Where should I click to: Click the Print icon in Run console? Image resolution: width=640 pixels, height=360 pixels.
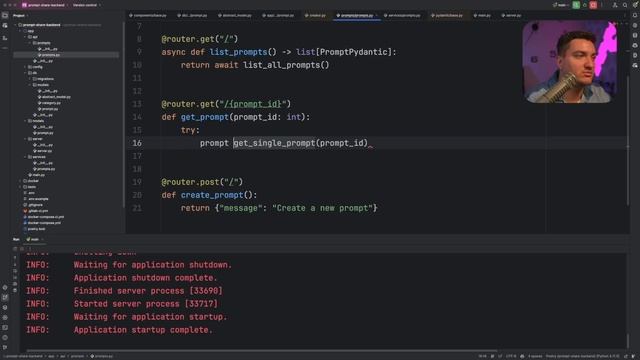tap(15, 284)
